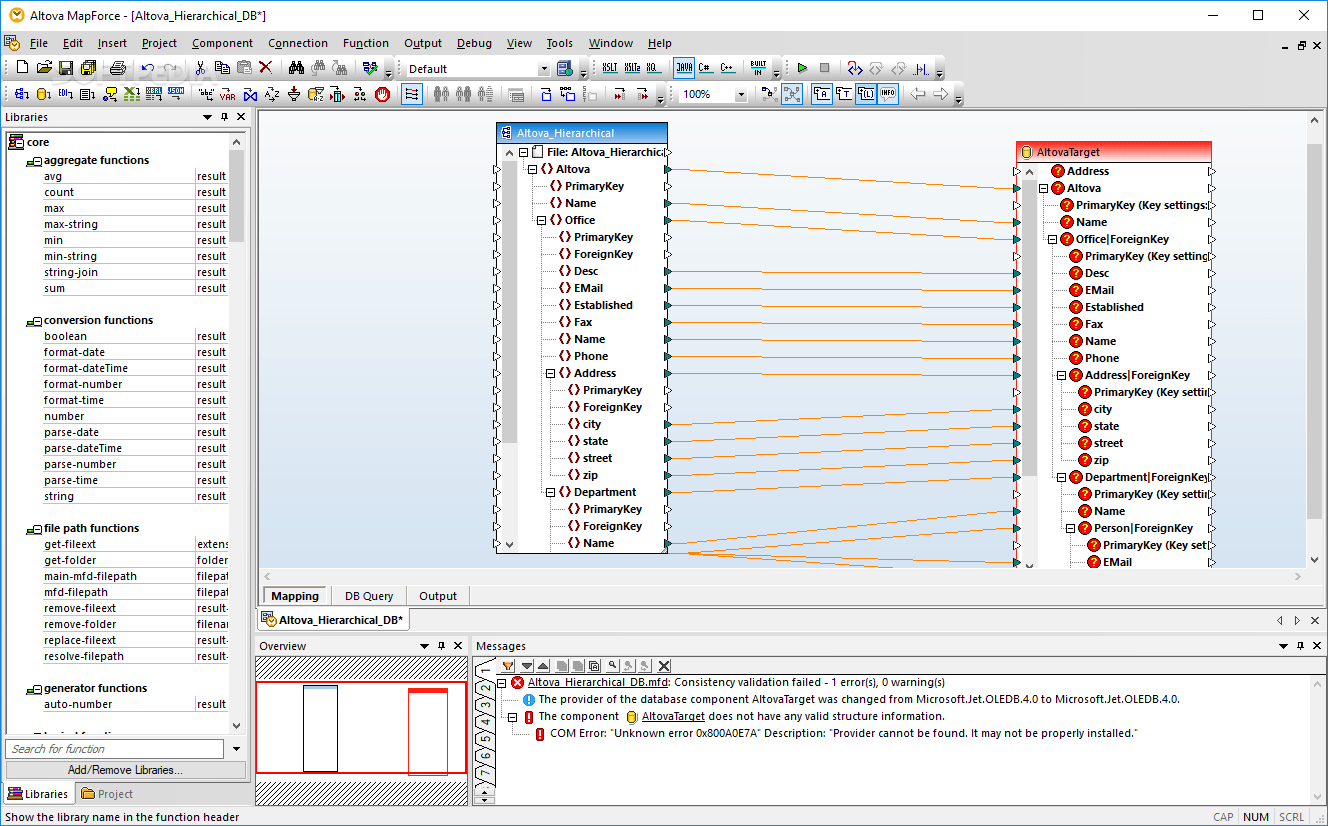Click the Add/Remove Libraries button
Image resolution: width=1328 pixels, height=826 pixels.
pyautogui.click(x=126, y=770)
